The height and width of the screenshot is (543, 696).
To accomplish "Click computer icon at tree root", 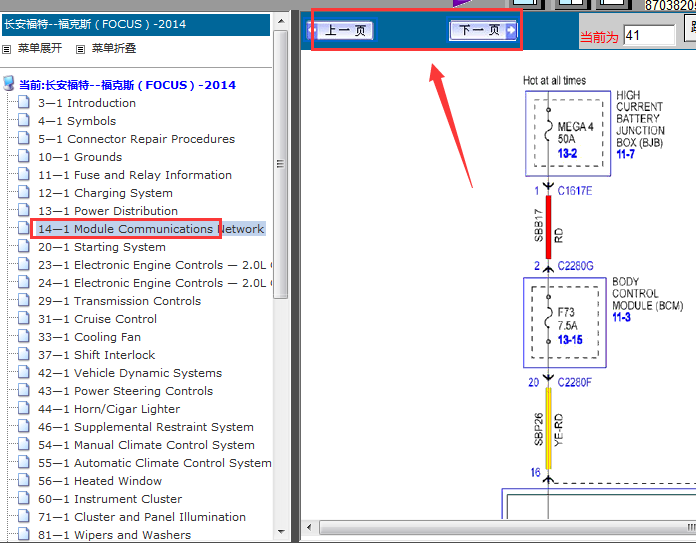I will point(9,83).
